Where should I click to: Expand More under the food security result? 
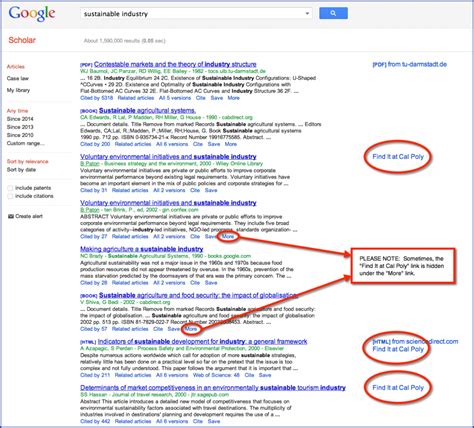[x=191, y=329]
